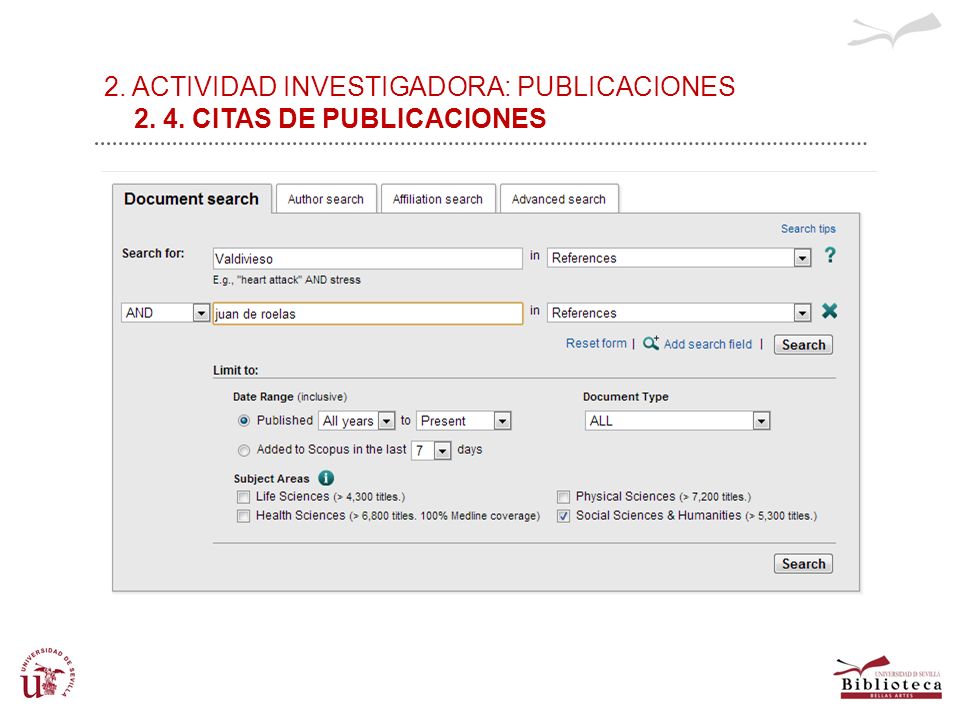The image size is (960, 720).
Task: Check the Physical Sciences checkbox
Action: coord(563,497)
